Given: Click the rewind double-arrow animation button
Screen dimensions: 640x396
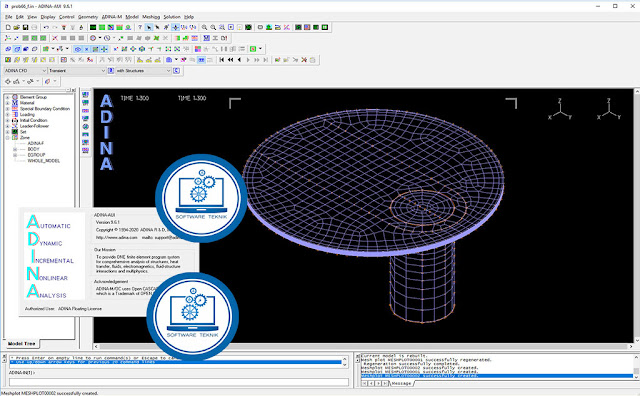Looking at the screenshot, I should click(x=231, y=60).
